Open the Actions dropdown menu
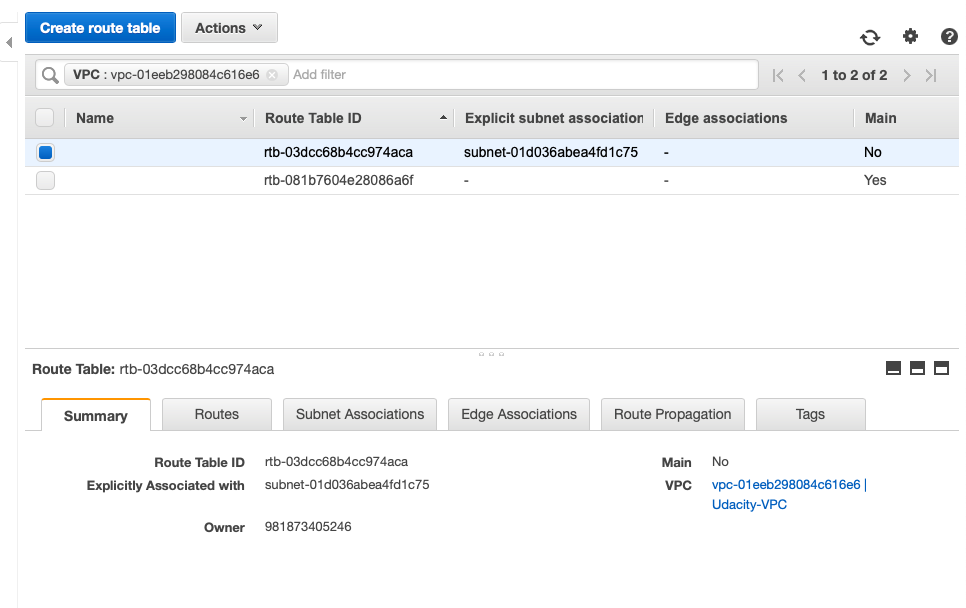The width and height of the screenshot is (966, 608). pos(229,28)
